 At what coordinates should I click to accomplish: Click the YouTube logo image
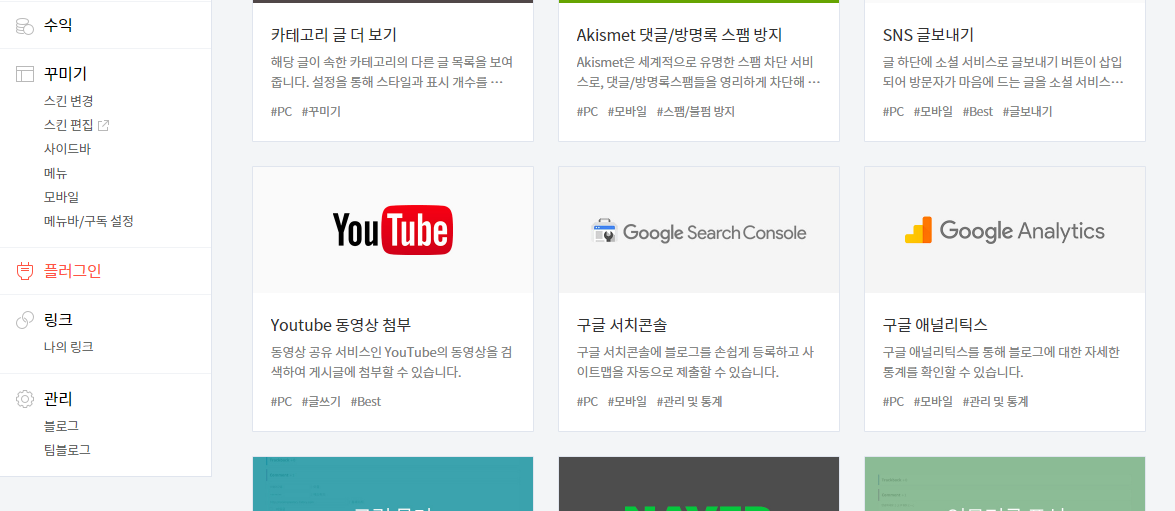[393, 230]
